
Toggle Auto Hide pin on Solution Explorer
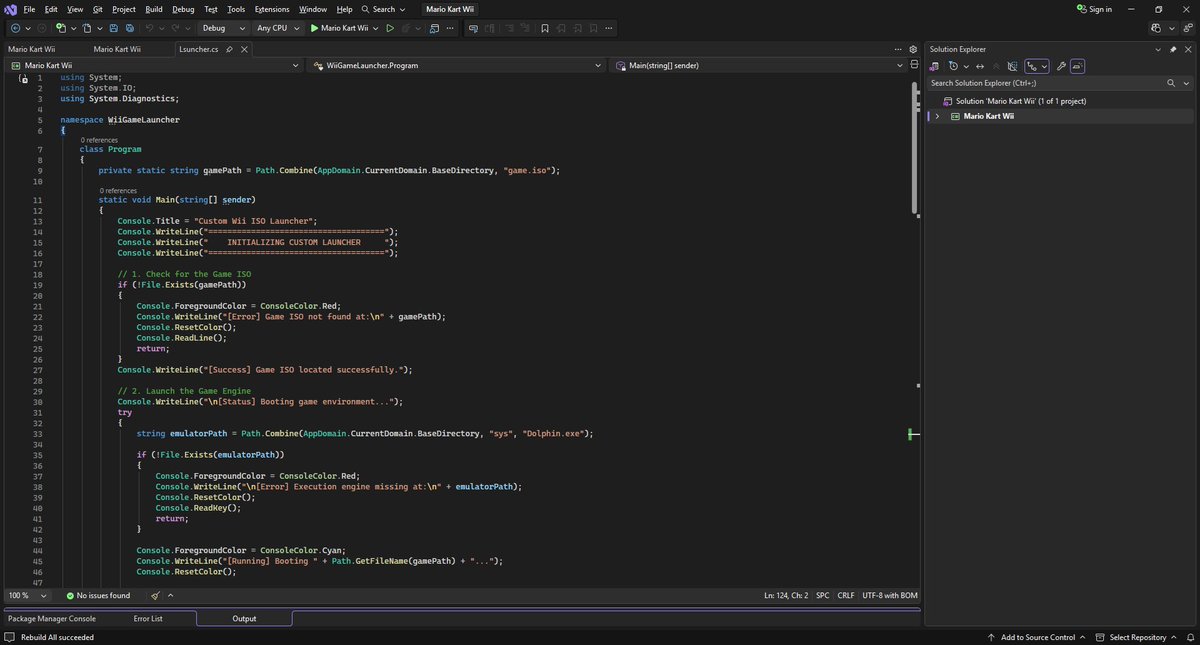[1173, 49]
